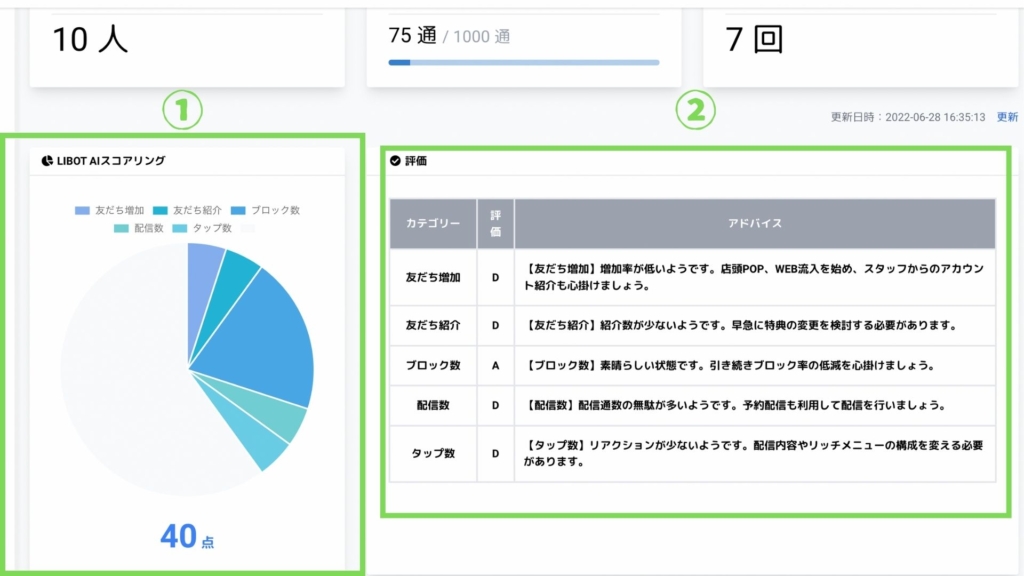The image size is (1024, 576).
Task: Click the 75通 / 1000通 progress bar
Action: click(523, 62)
